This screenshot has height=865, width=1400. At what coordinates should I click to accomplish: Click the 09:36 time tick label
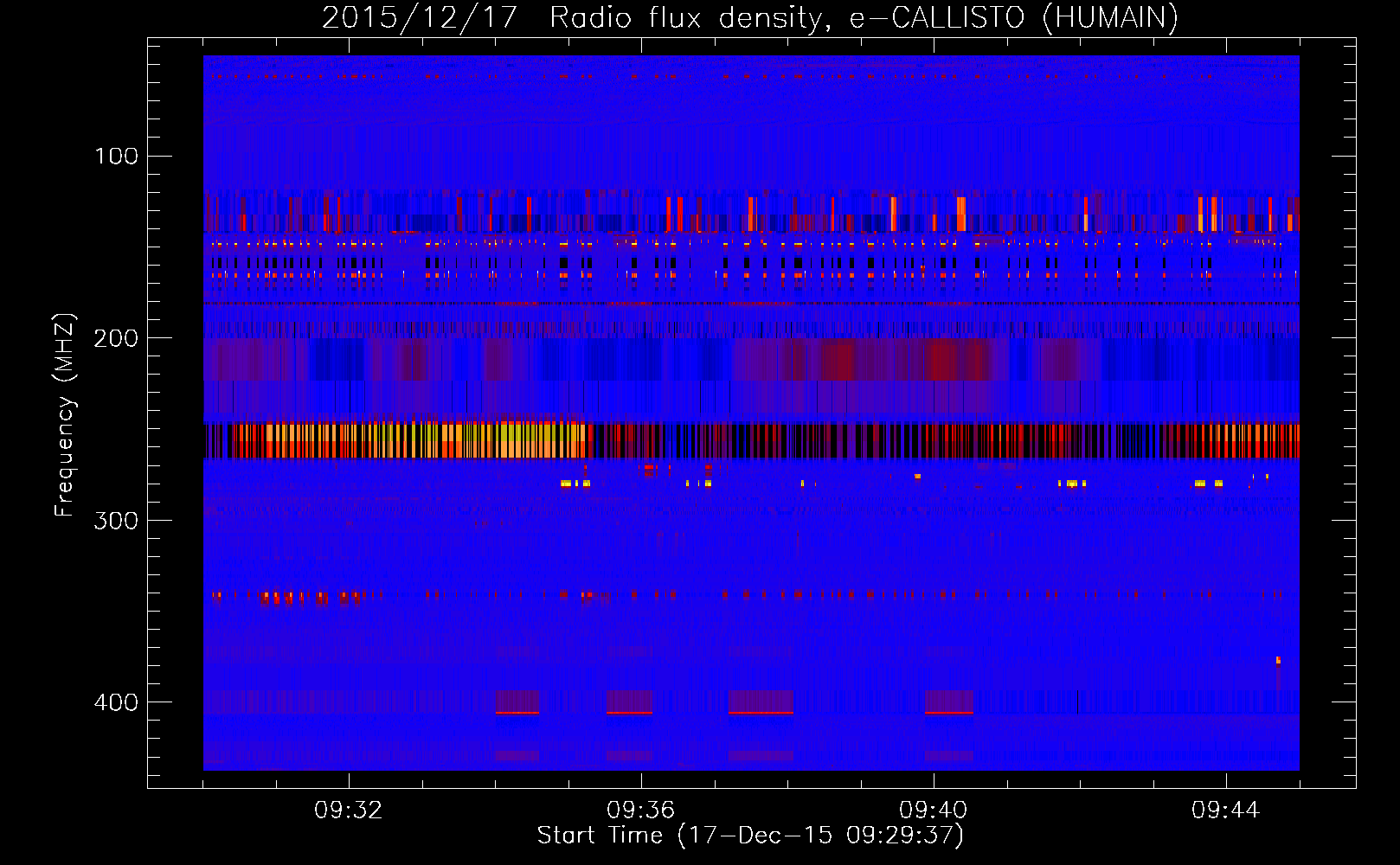641,811
